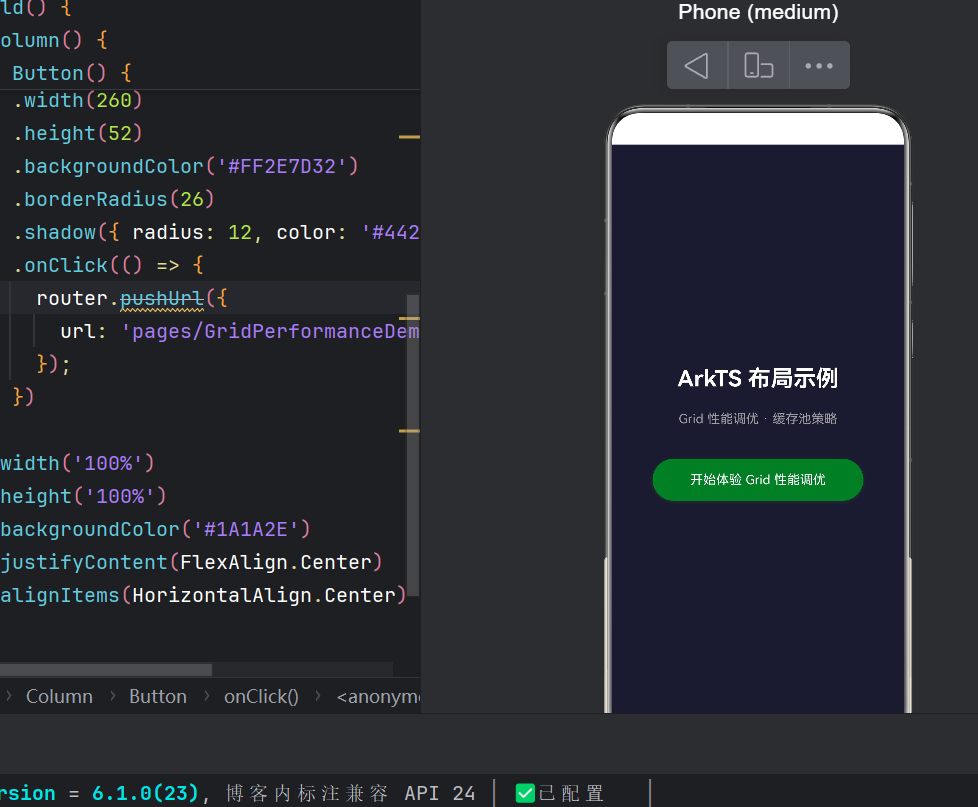Click FlexAlign.Center in justifyContent line
The image size is (978, 807).
pos(276,563)
